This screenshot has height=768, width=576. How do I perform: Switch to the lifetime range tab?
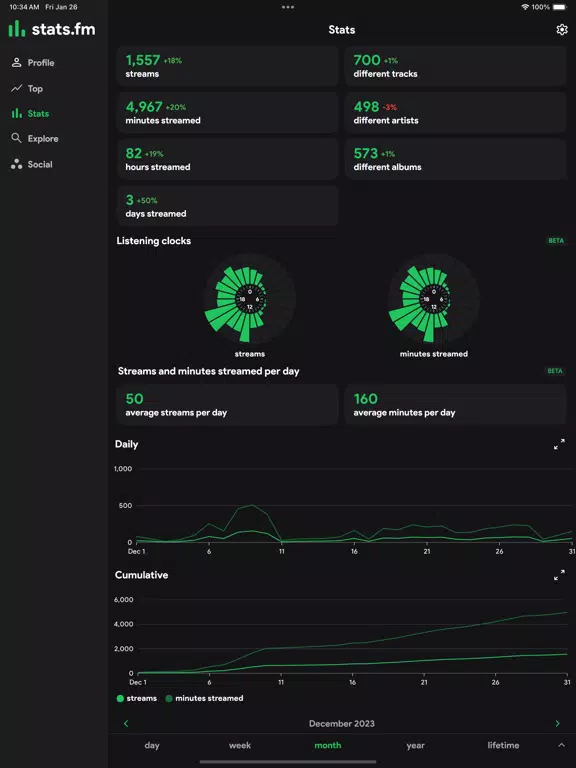pyautogui.click(x=503, y=745)
